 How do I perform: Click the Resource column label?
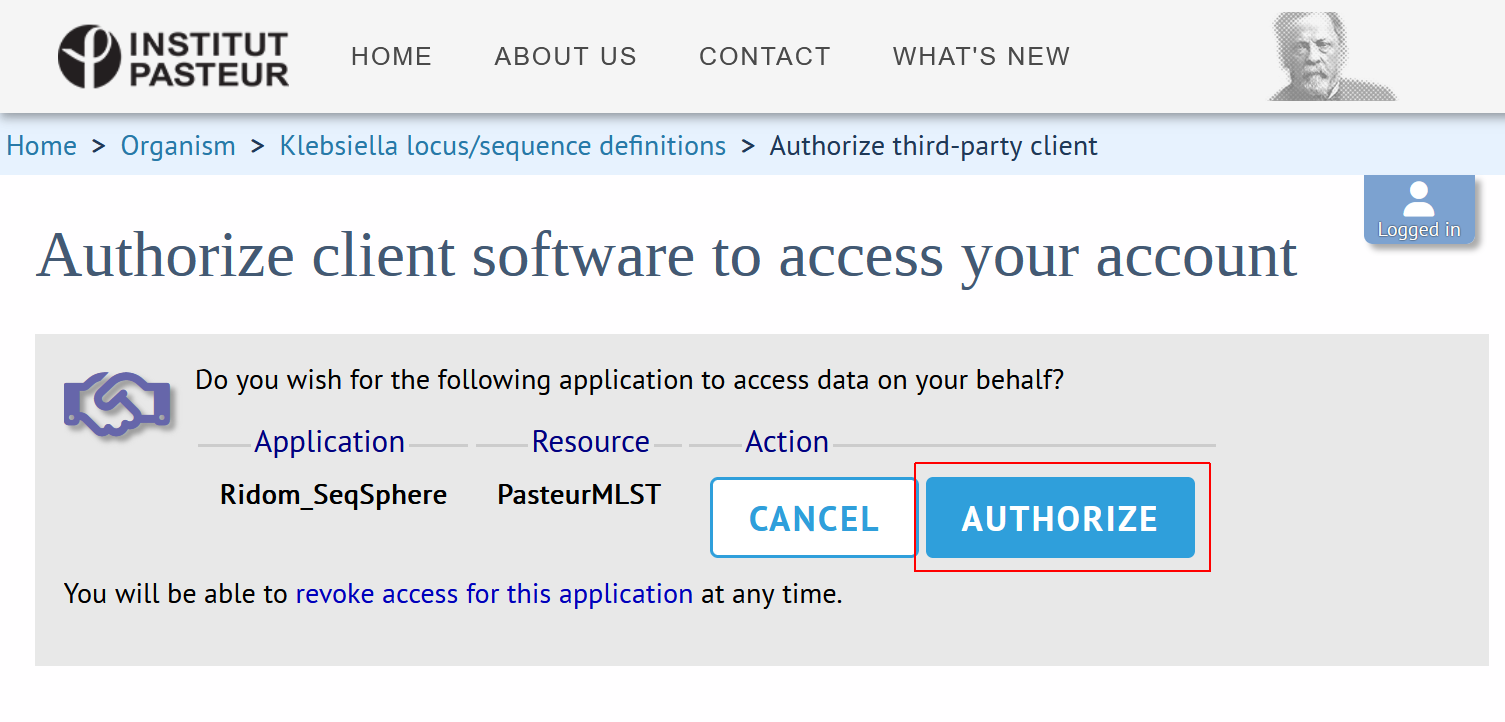590,442
